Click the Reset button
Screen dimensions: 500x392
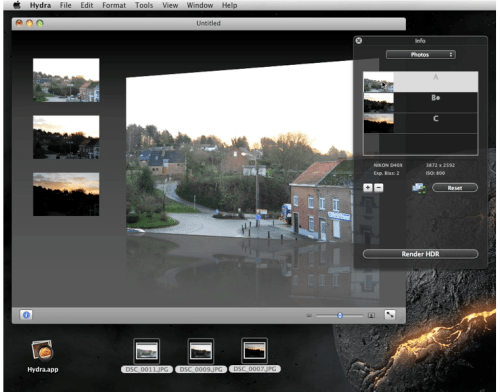(x=455, y=188)
